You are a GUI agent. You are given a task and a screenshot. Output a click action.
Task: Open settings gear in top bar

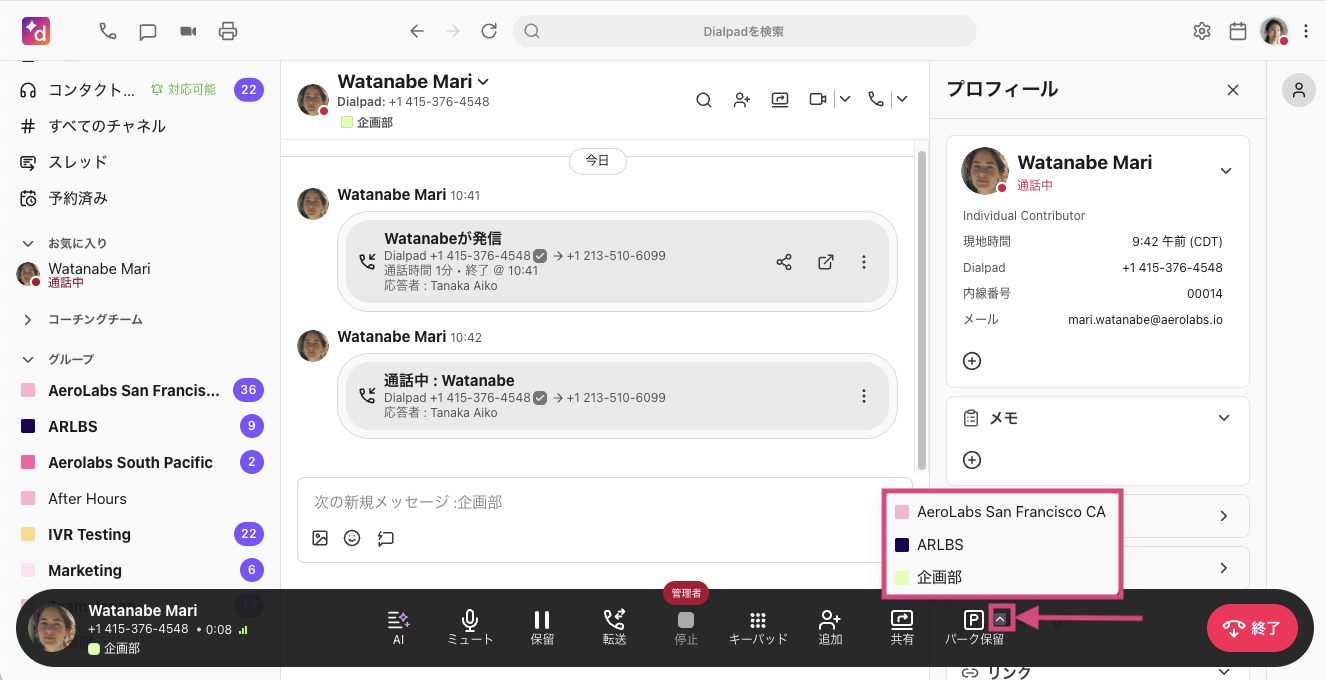coord(1202,31)
